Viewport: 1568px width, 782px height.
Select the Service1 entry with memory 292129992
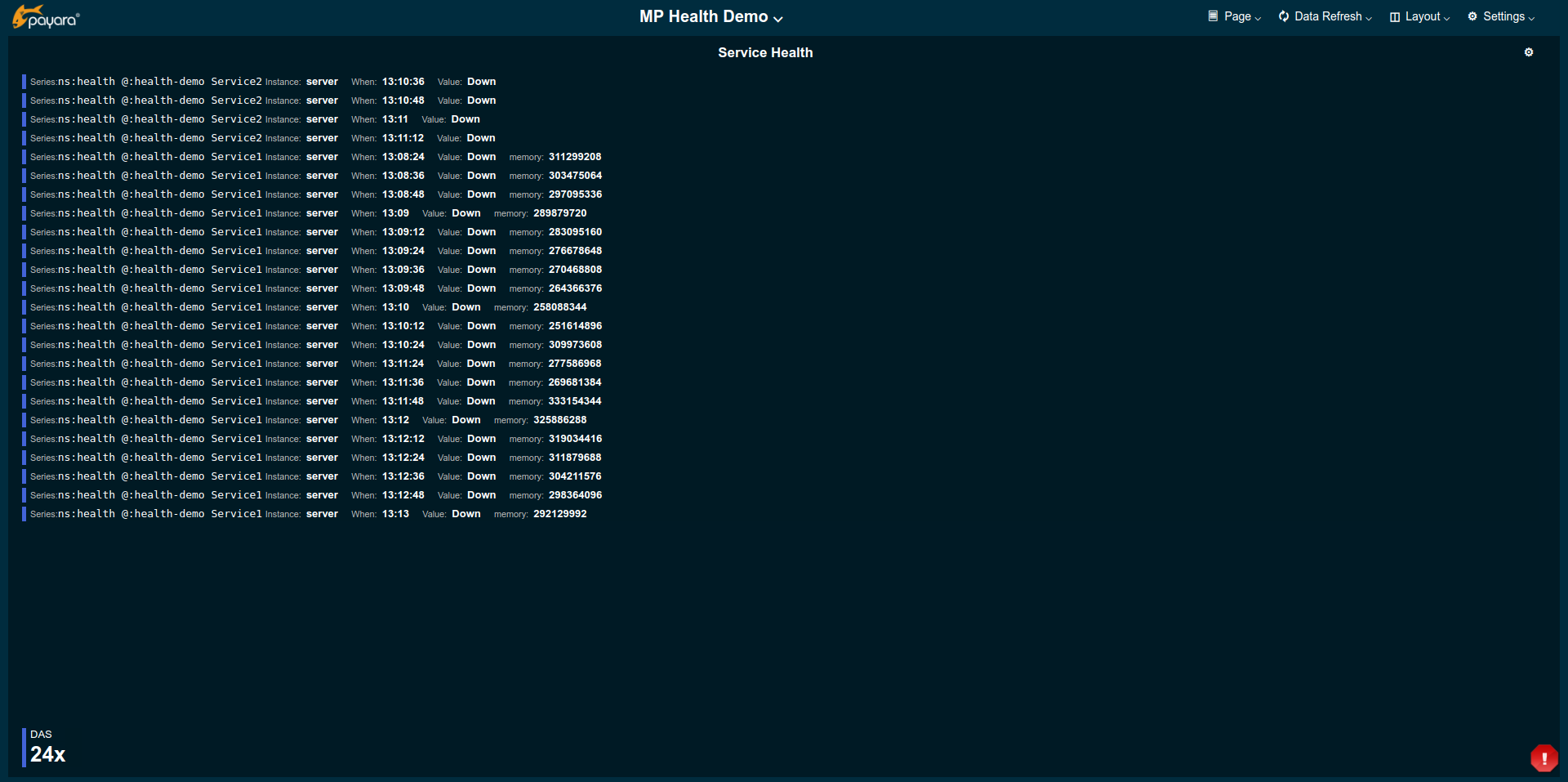click(x=309, y=514)
